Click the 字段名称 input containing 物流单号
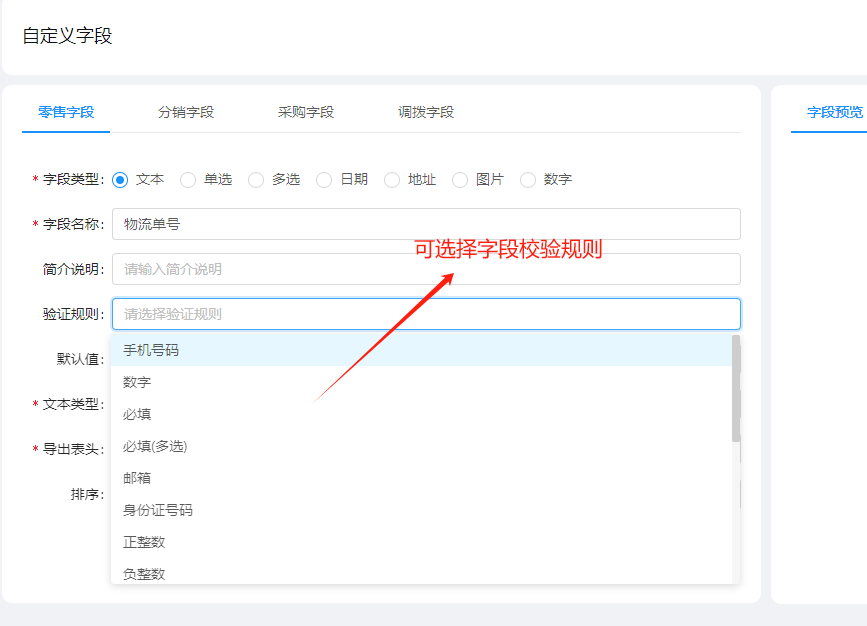This screenshot has width=867, height=626. pos(426,224)
